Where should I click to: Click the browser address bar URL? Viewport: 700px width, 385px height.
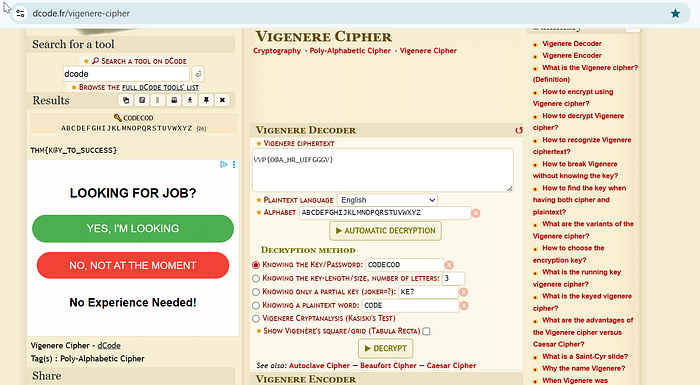coord(81,13)
